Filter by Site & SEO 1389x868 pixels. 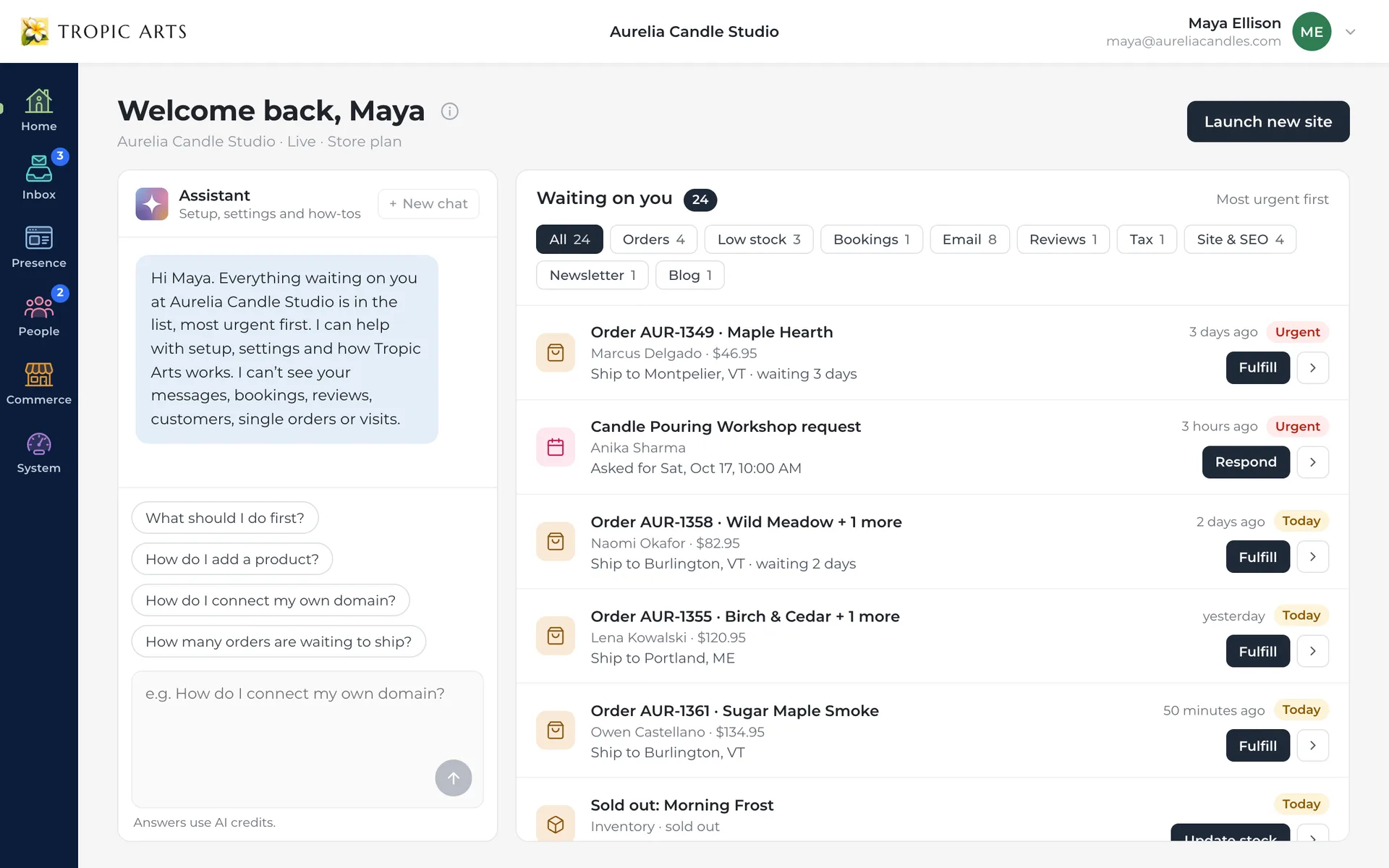(1240, 239)
